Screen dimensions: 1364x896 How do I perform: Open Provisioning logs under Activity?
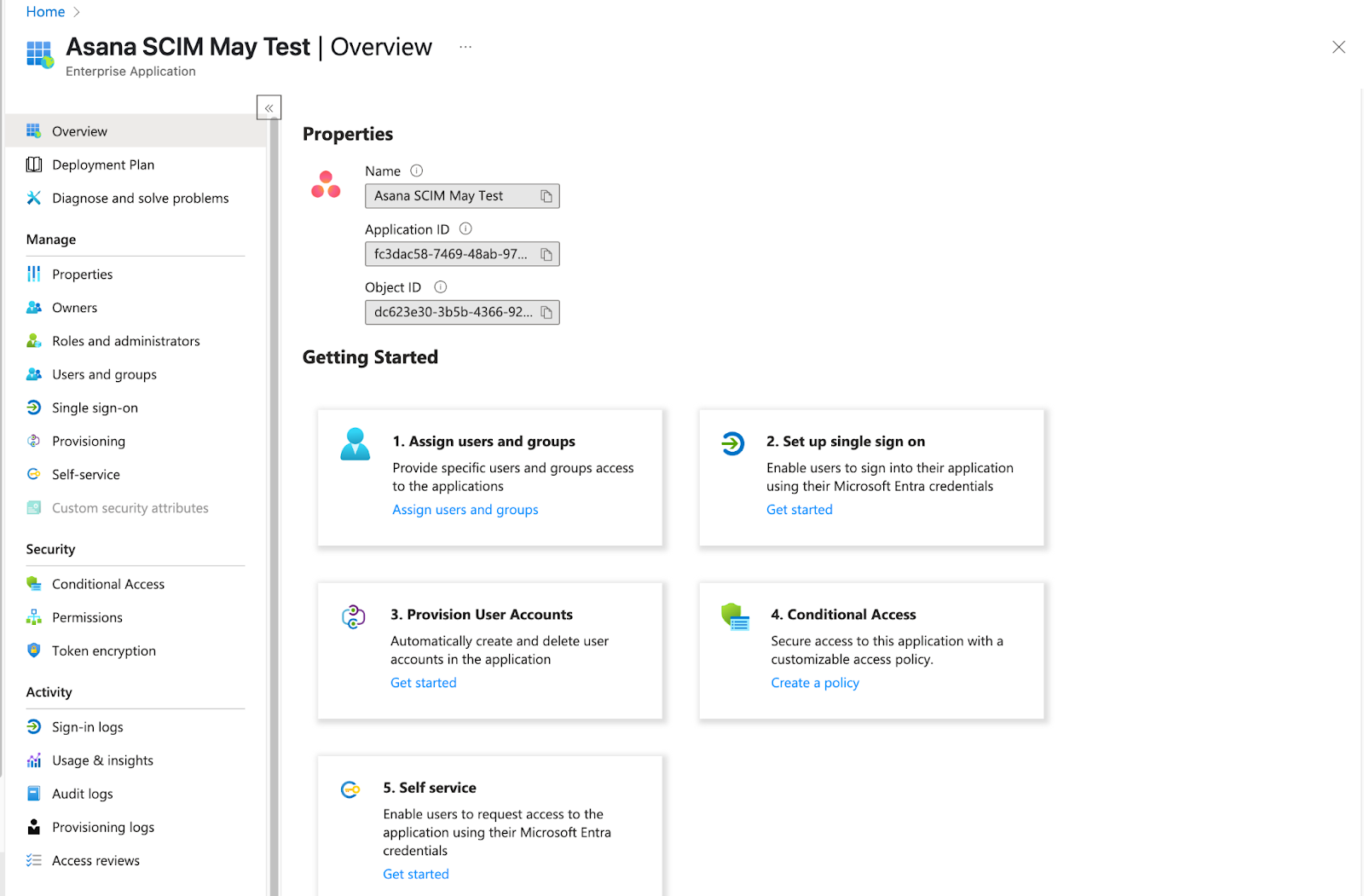[102, 827]
